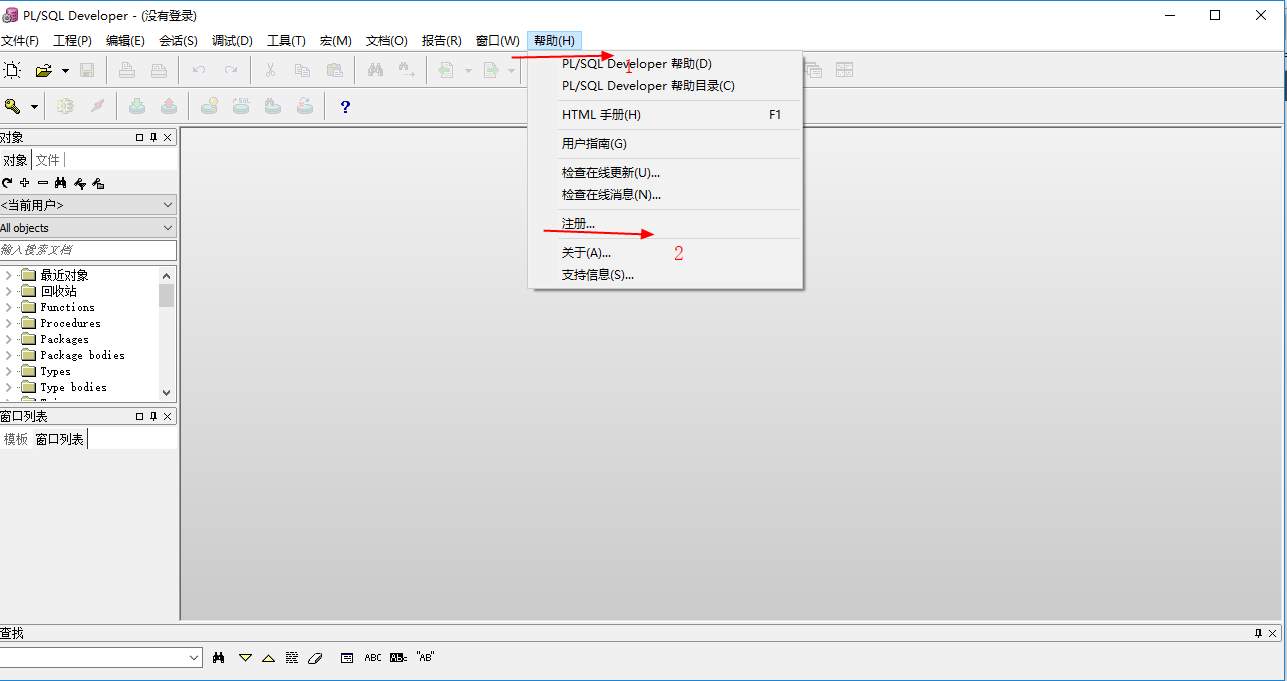This screenshot has width=1287, height=681.
Task: Click the eraser clear-highlight icon in find bar
Action: (x=316, y=657)
